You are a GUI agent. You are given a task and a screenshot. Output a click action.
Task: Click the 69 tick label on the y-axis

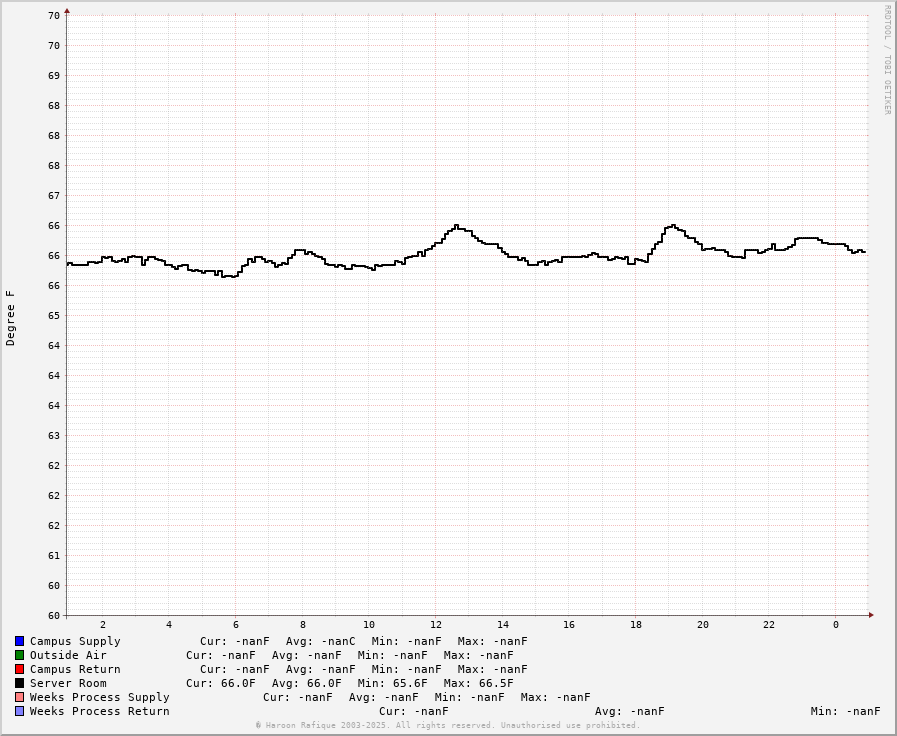pos(54,75)
